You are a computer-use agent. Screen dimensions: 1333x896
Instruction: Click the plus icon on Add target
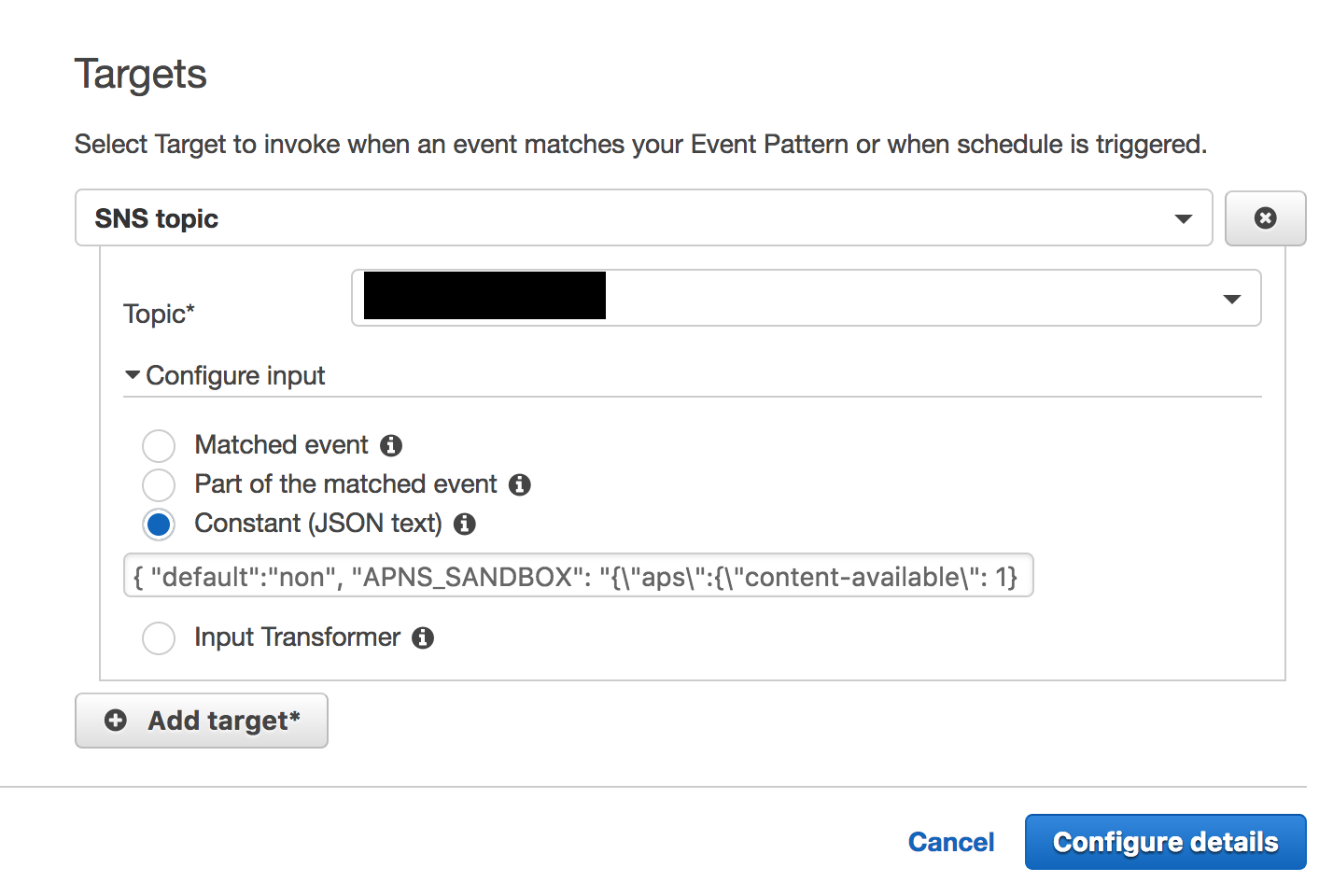[116, 721]
